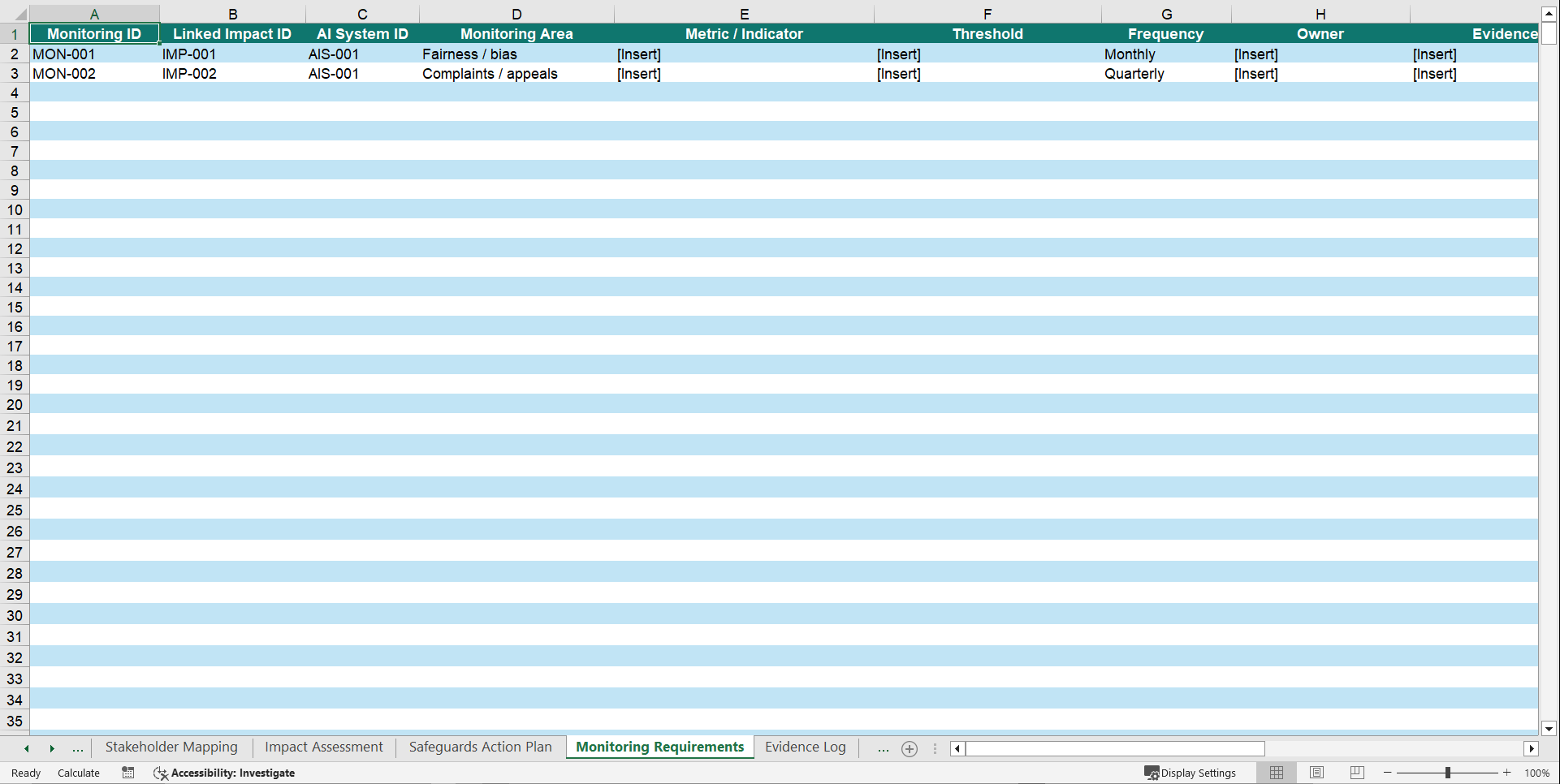The height and width of the screenshot is (784, 1560).
Task: Switch to Page Layout view
Action: (x=1317, y=773)
